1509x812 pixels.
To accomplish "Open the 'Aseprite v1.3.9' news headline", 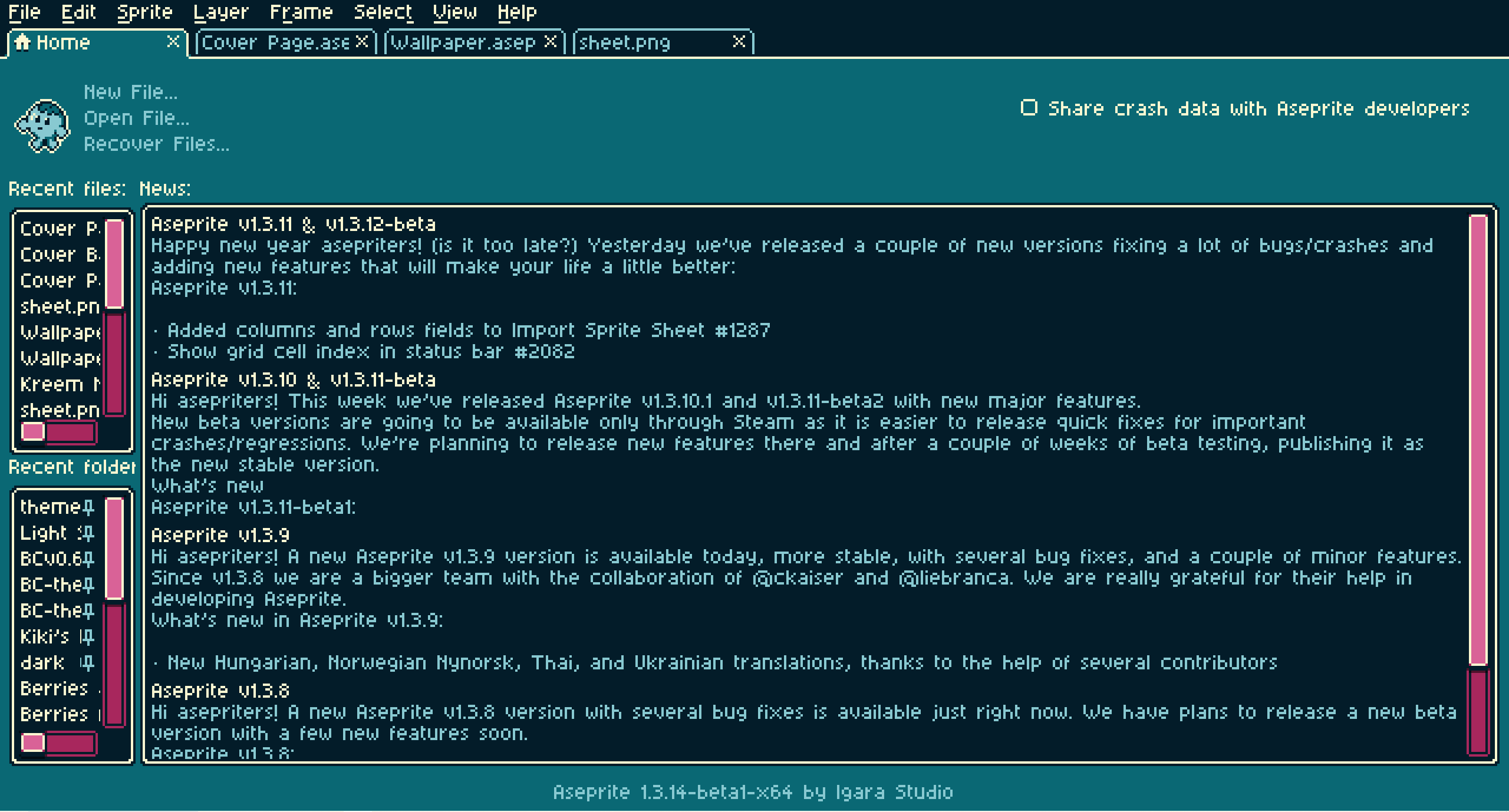I will click(220, 535).
